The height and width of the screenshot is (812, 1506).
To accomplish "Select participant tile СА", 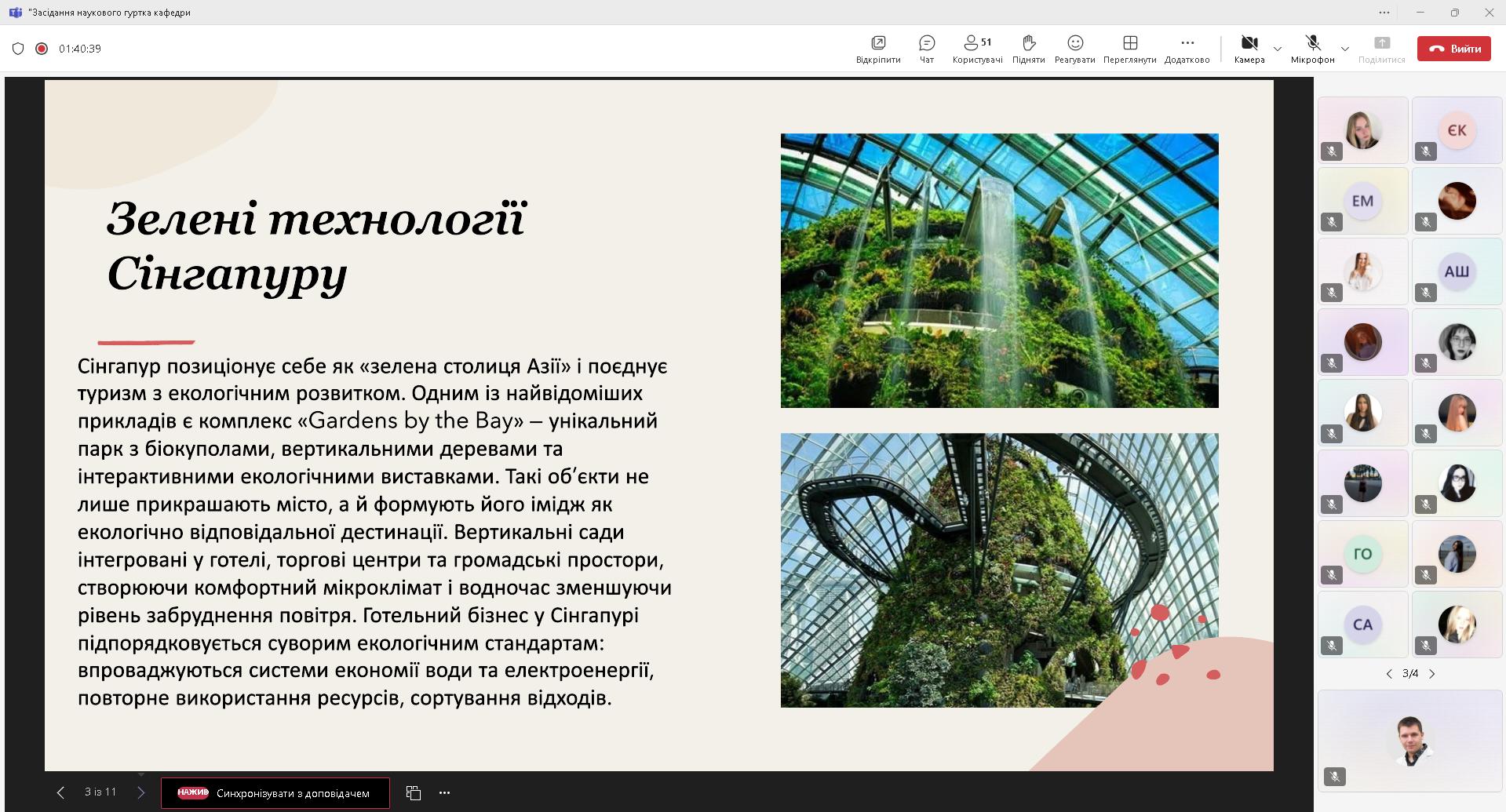I will (x=1363, y=624).
